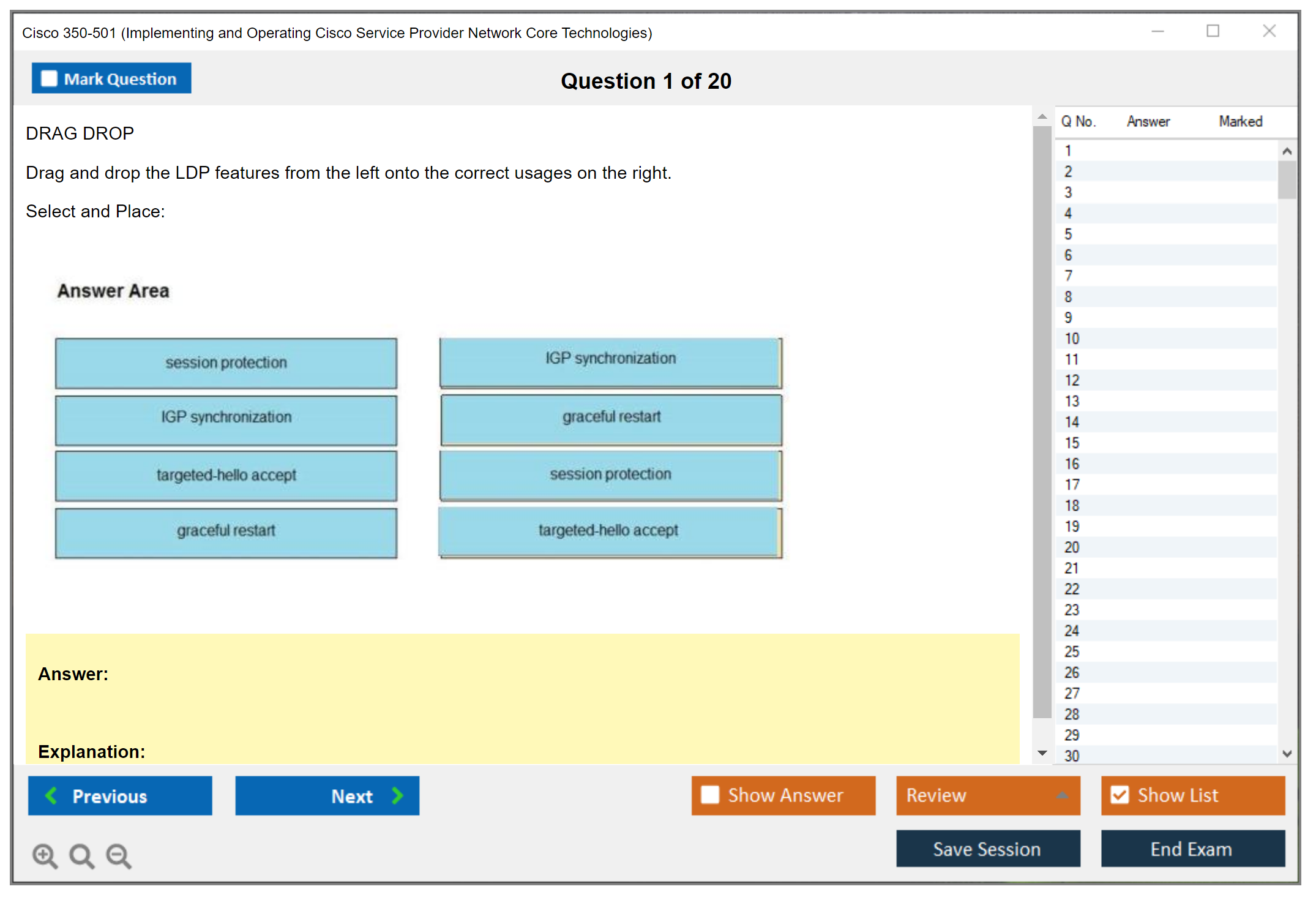Click the question pane scroll-down arrow
1316x900 pixels.
point(1042,753)
